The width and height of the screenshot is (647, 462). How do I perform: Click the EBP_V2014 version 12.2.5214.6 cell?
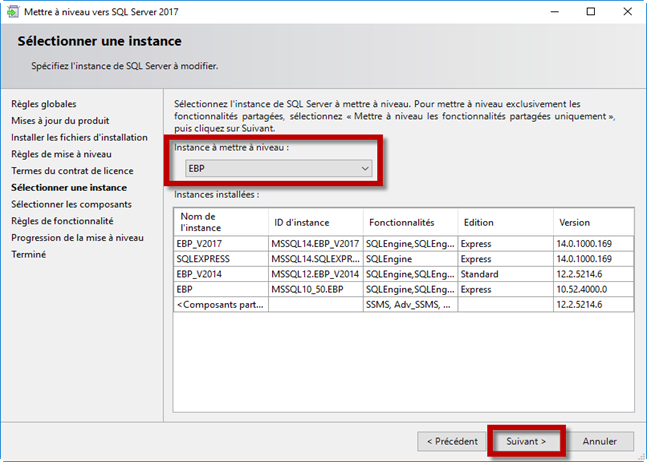click(593, 274)
